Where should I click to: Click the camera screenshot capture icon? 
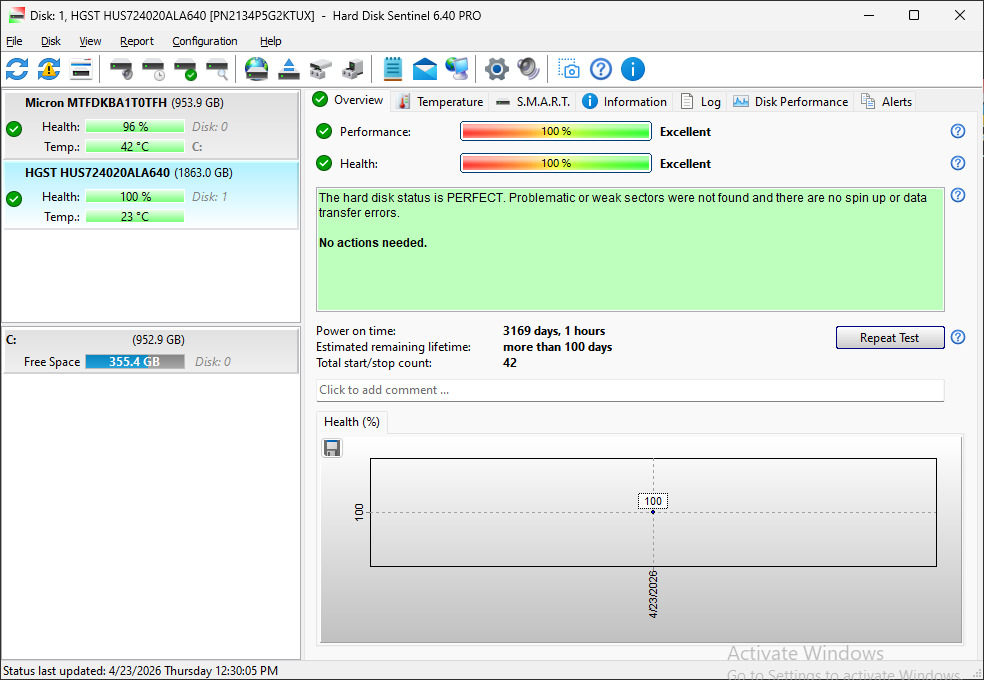(x=569, y=69)
